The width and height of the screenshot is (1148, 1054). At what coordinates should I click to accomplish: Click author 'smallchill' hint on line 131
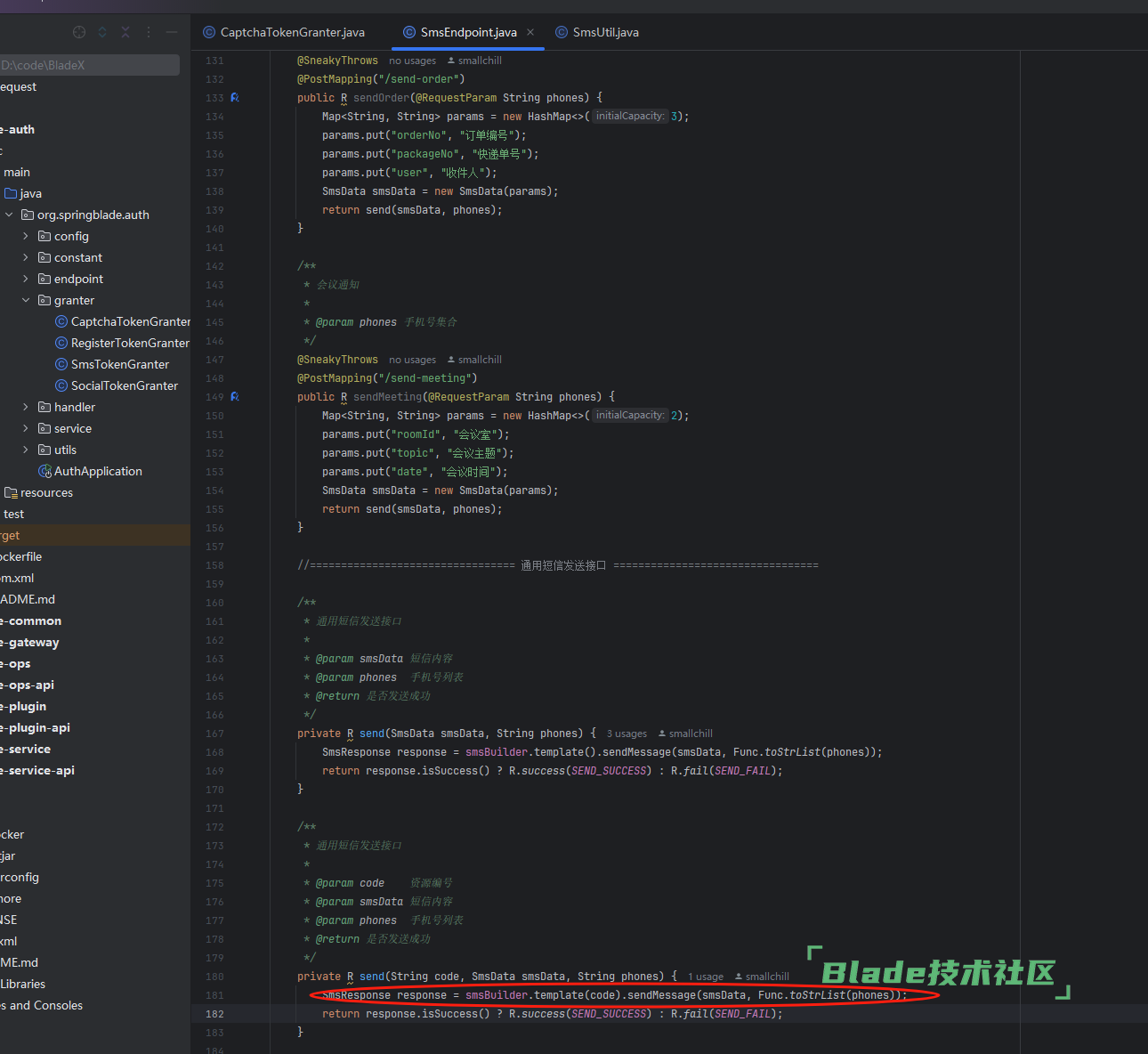tap(474, 61)
